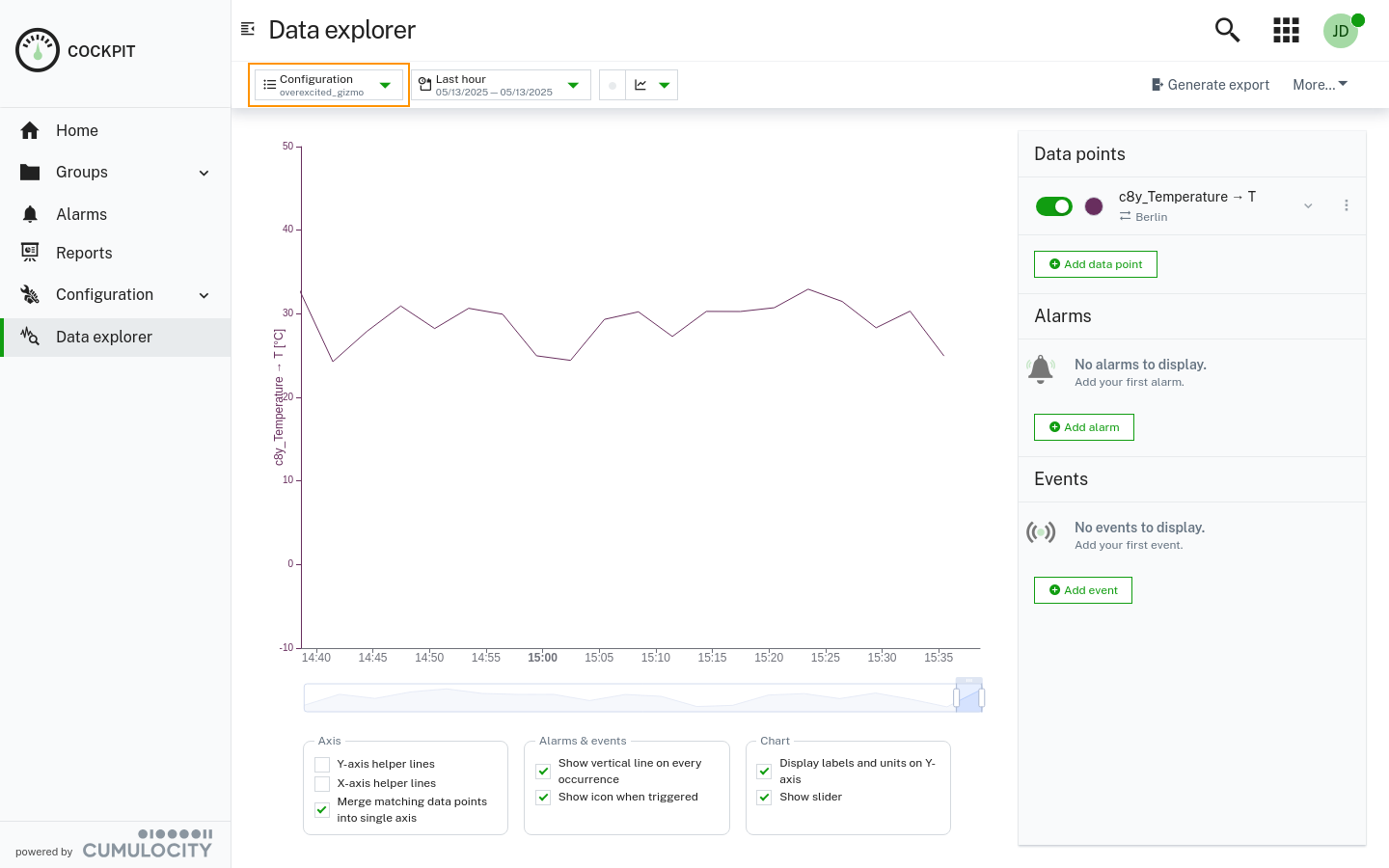The width and height of the screenshot is (1389, 868).
Task: Click the Data explorer sidebar icon
Action: 30,337
